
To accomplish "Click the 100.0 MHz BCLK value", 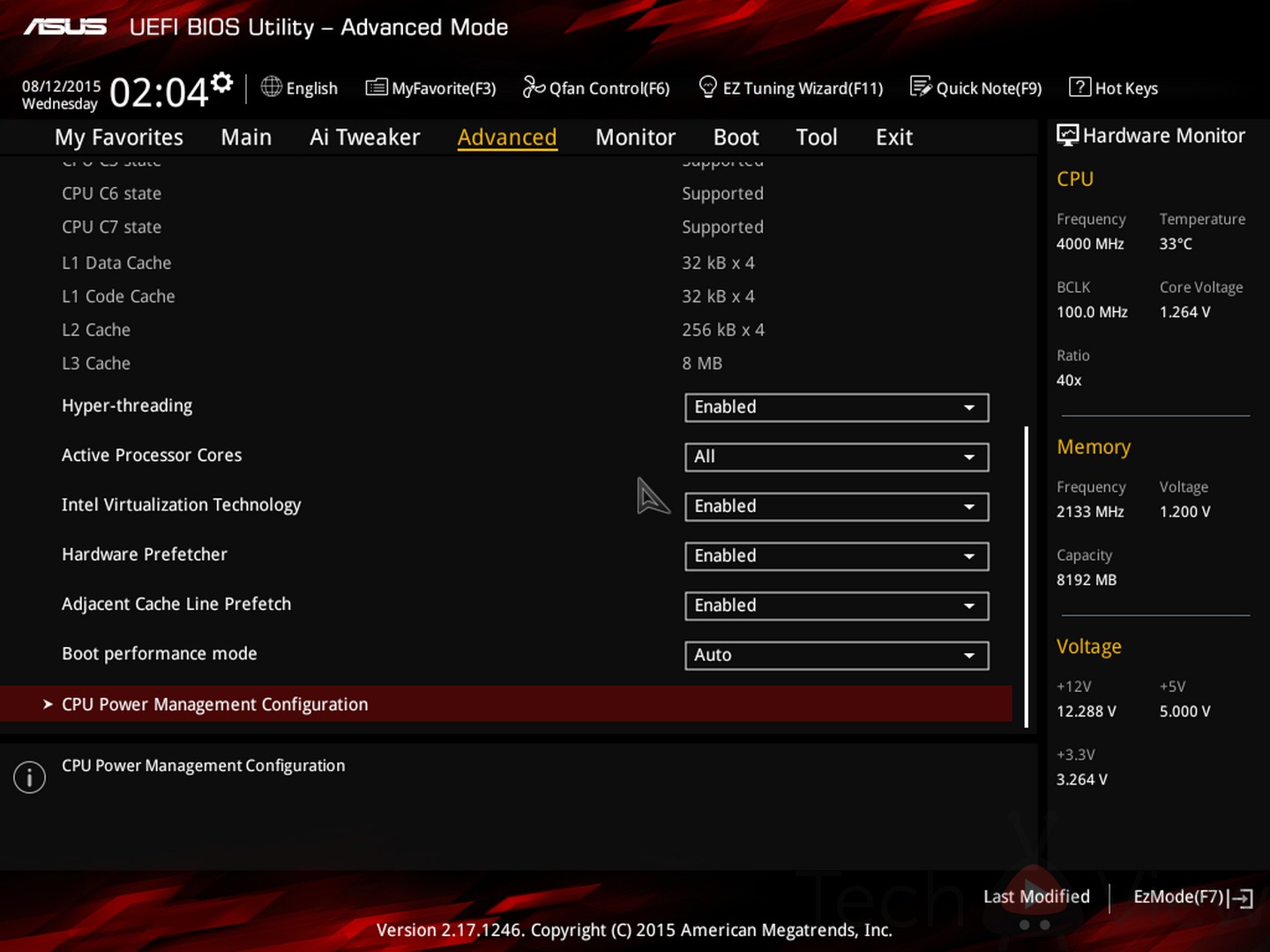I will pos(1092,312).
